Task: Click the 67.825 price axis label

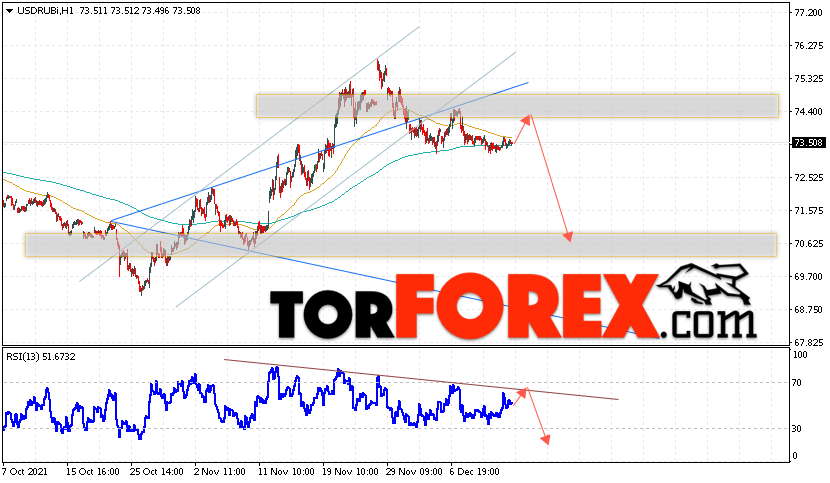Action: coord(808,342)
